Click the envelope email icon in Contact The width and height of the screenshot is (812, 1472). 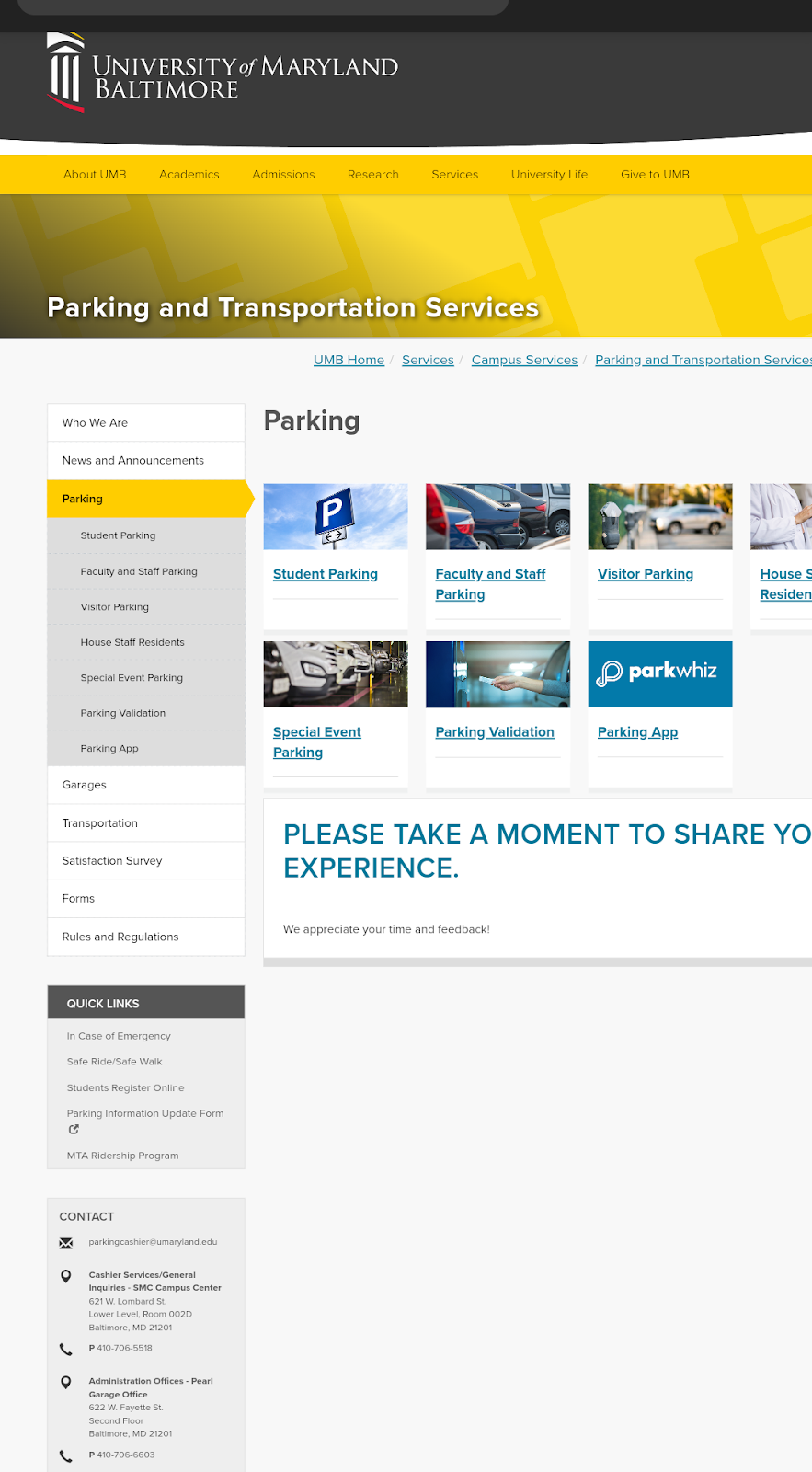point(66,1243)
